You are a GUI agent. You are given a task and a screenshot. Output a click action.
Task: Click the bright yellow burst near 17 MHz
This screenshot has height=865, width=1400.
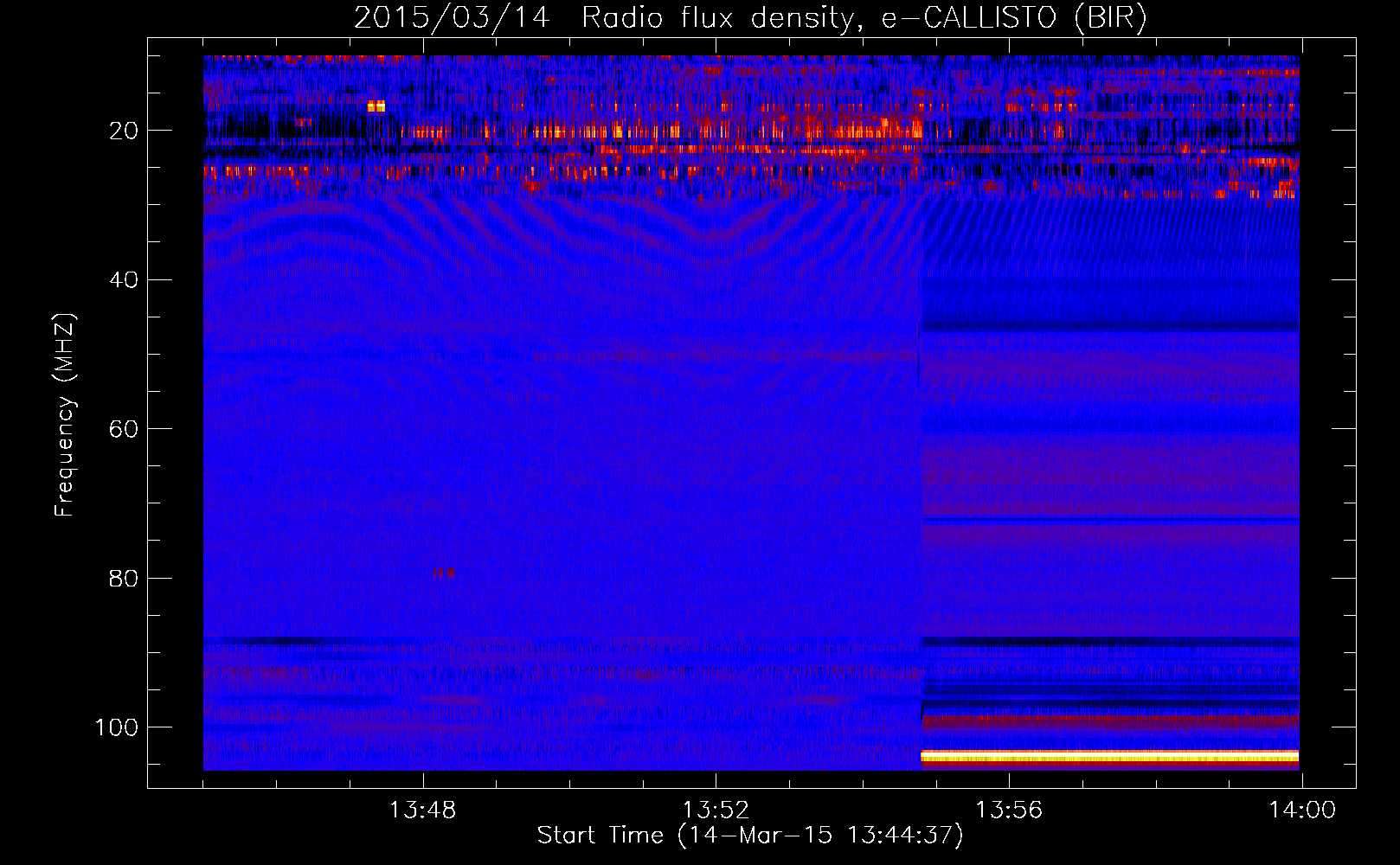[x=376, y=106]
